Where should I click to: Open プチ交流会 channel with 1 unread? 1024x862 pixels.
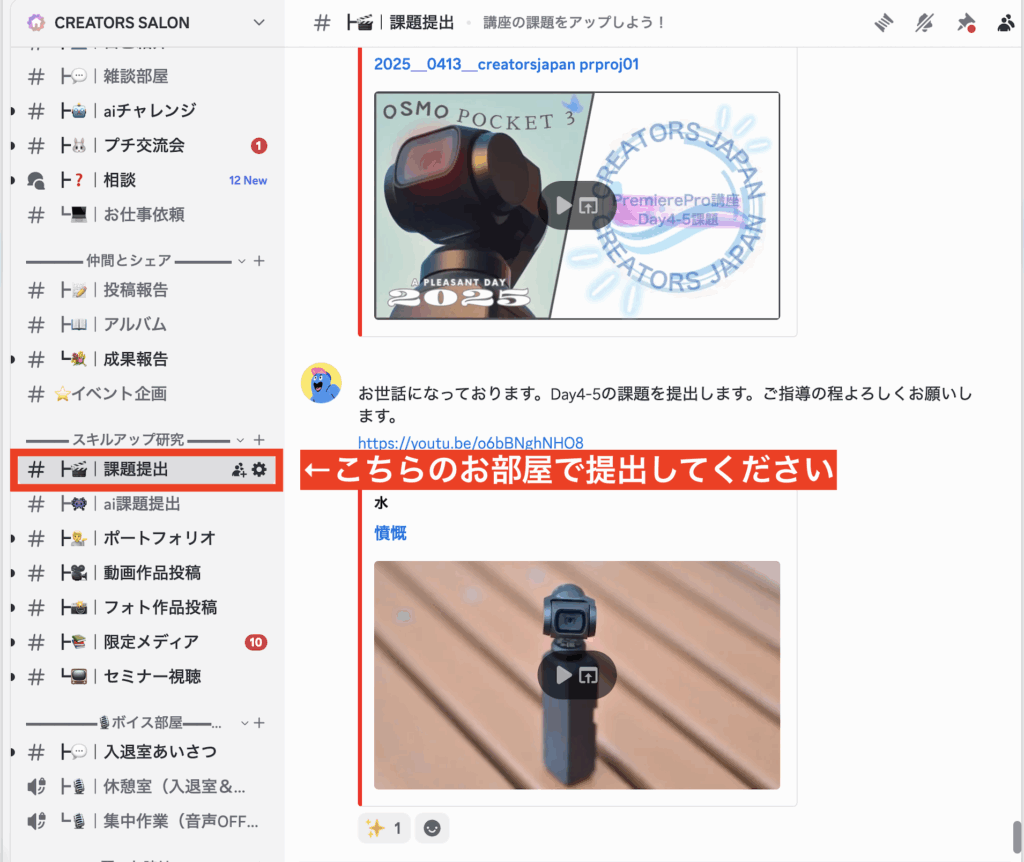(146, 146)
